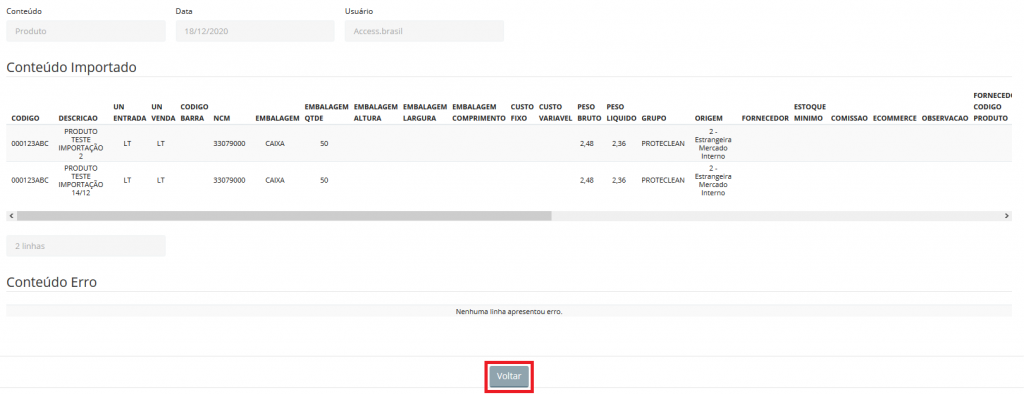
Task: Click the GRUPO column header
Action: tap(654, 118)
